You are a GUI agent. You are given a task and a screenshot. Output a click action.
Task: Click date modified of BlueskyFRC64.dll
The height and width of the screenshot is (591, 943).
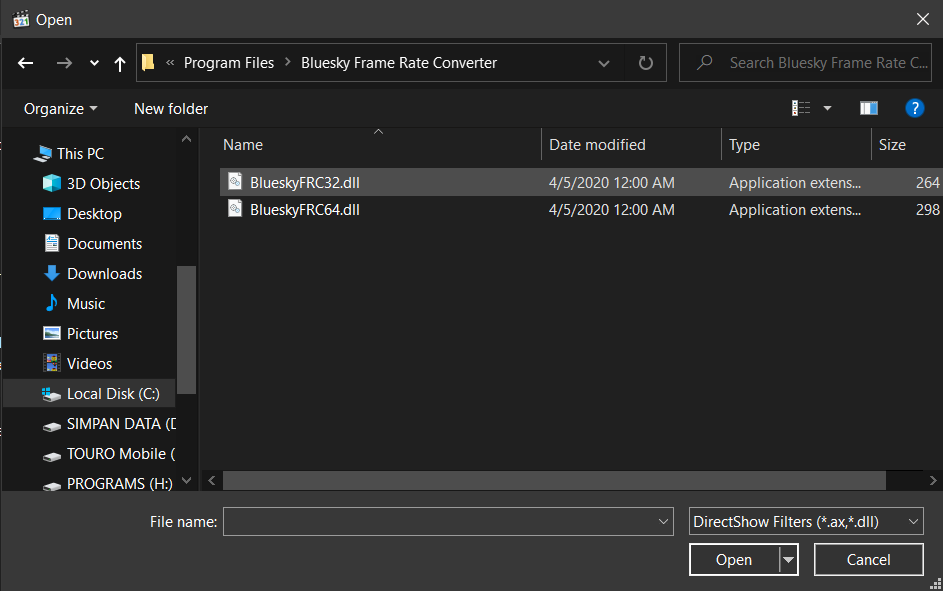[x=612, y=210]
